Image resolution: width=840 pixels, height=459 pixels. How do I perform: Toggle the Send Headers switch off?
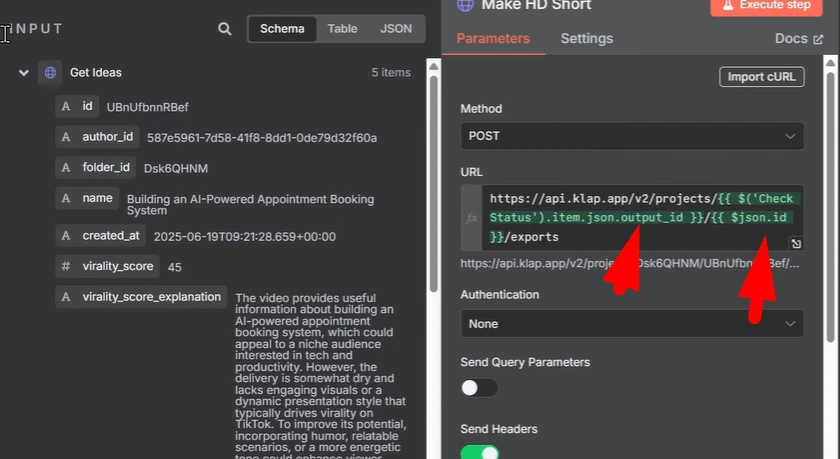pos(479,453)
